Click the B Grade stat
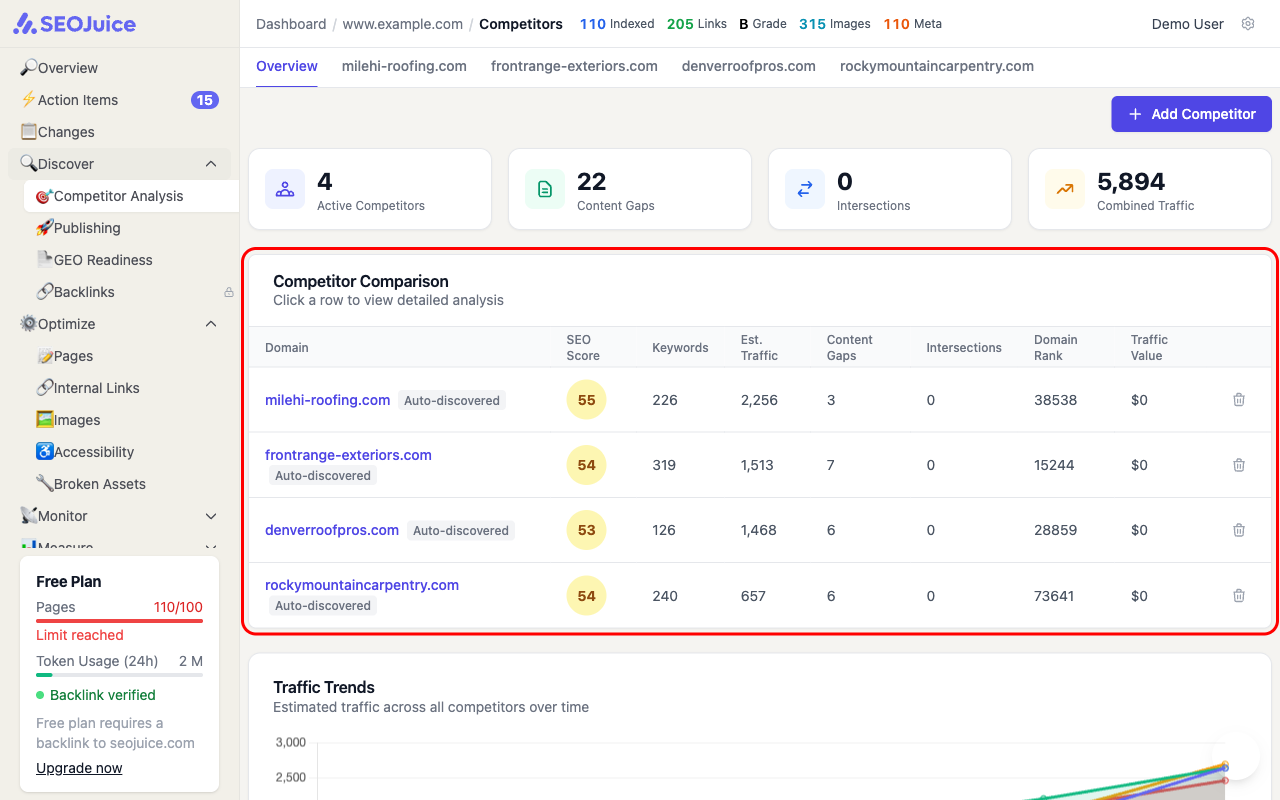Image resolution: width=1280 pixels, height=800 pixels. 763,24
